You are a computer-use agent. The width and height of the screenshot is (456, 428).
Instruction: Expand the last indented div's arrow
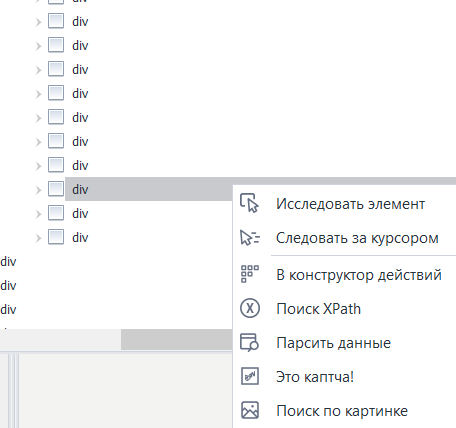click(x=38, y=238)
